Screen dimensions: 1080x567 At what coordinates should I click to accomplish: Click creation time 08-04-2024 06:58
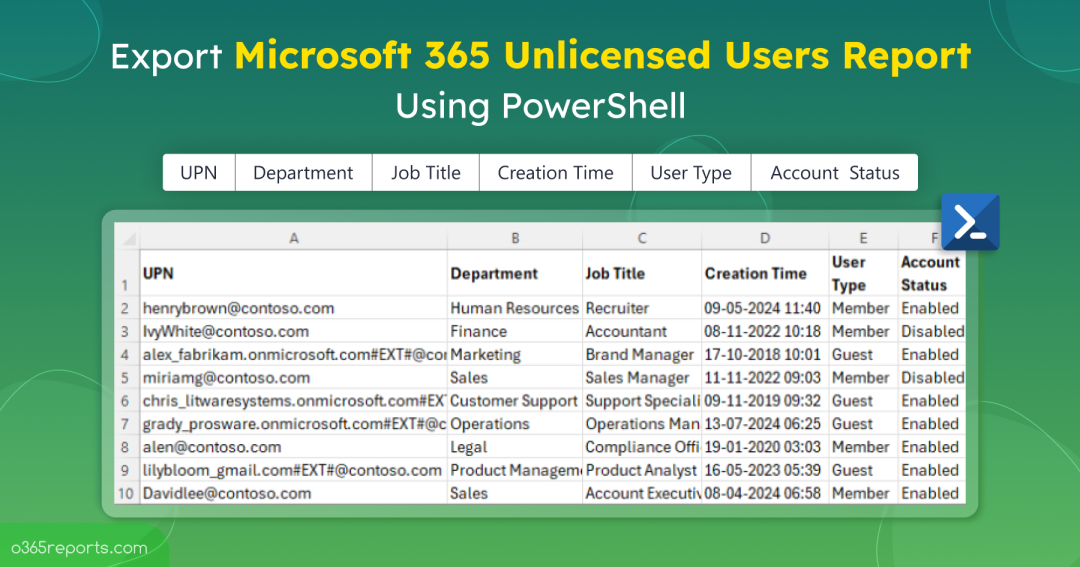[x=765, y=493]
